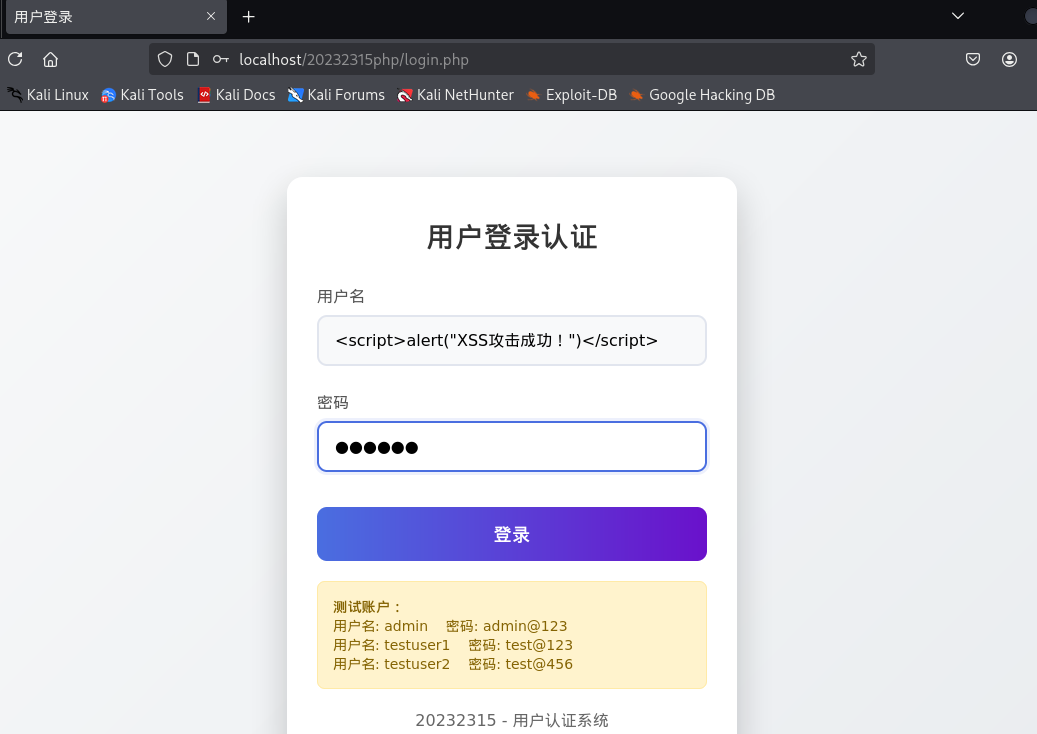Viewport: 1037px width, 734px height.
Task: Click the 用户名 username input field
Action: click(512, 341)
